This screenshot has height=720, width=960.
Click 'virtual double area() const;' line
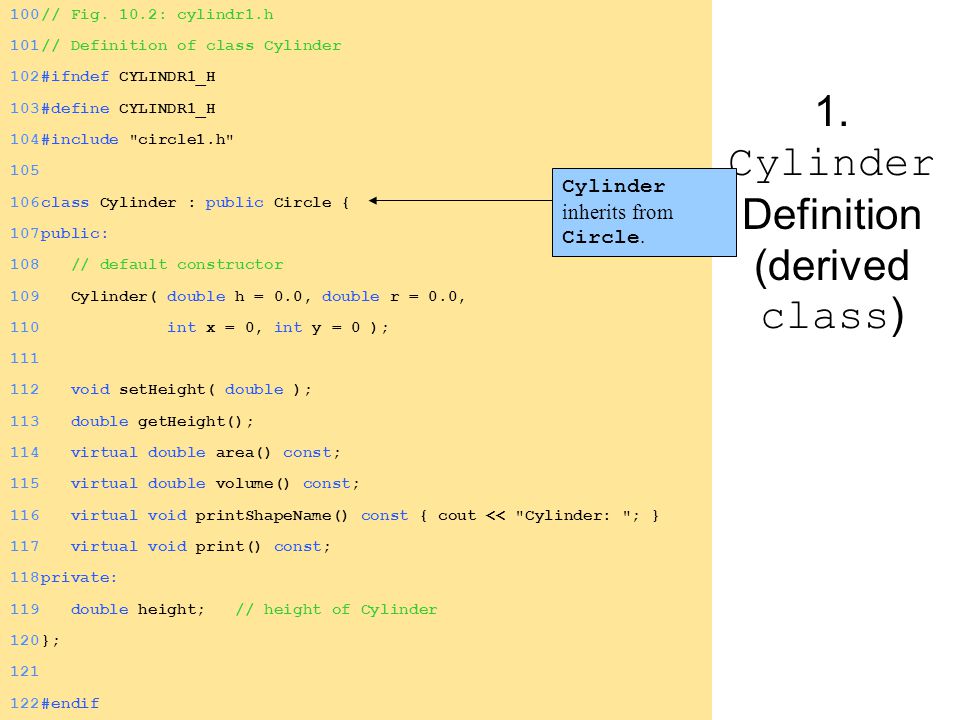pyautogui.click(x=205, y=452)
